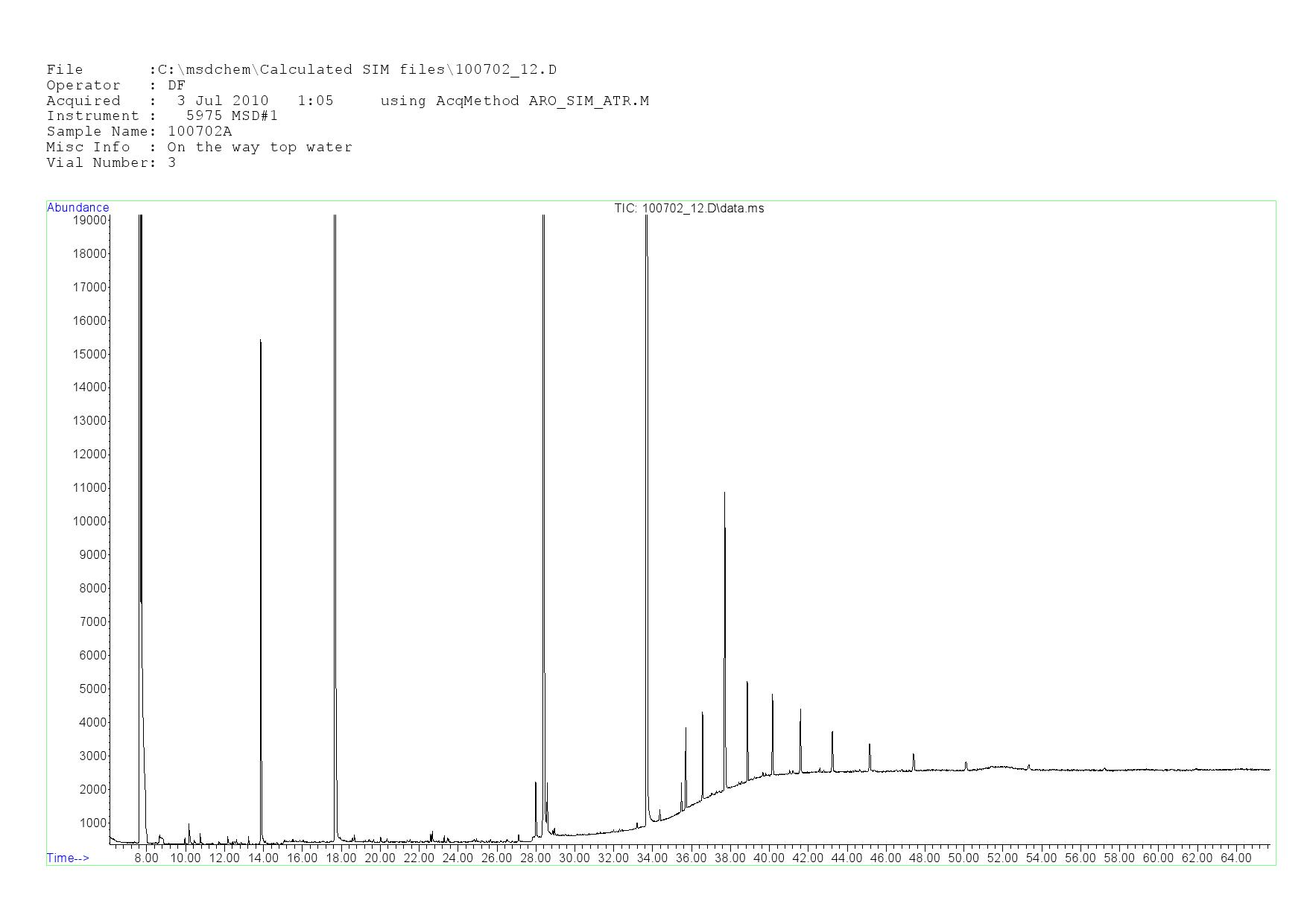Click the peak apex just after 43.00 minutes
This screenshot has height=924, width=1307.
coord(832,733)
